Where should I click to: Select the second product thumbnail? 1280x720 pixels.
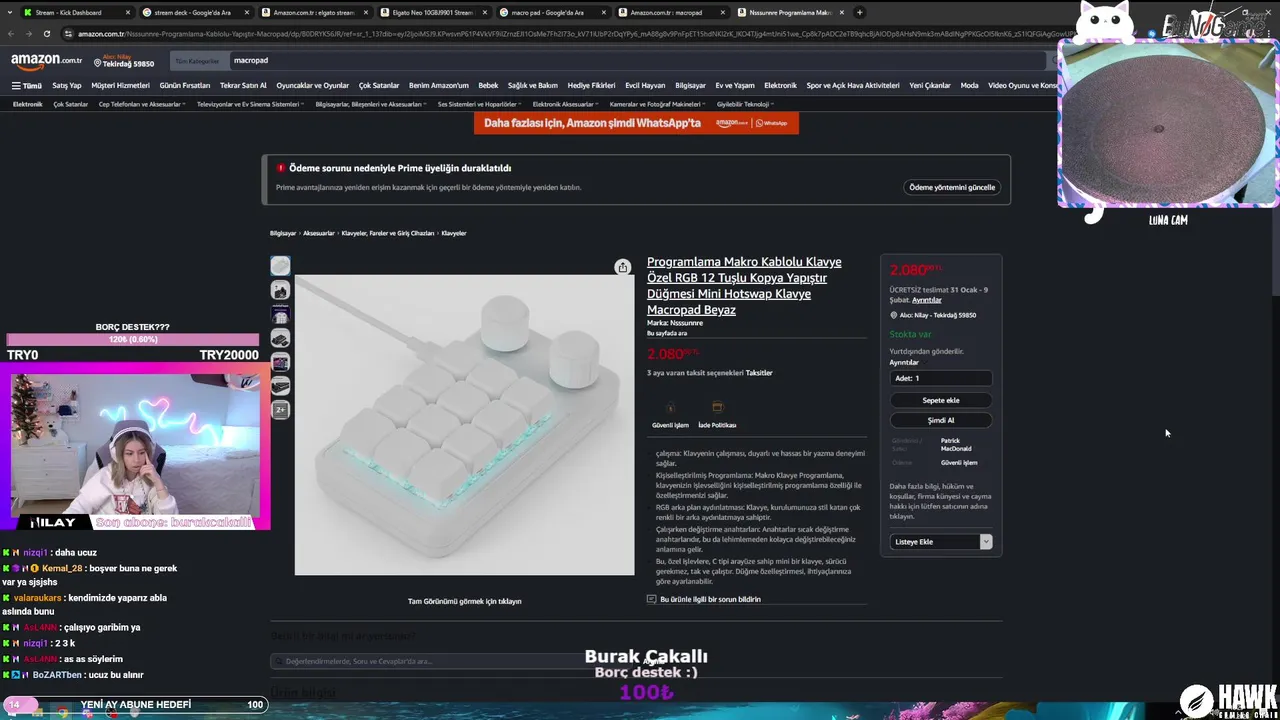click(x=281, y=290)
